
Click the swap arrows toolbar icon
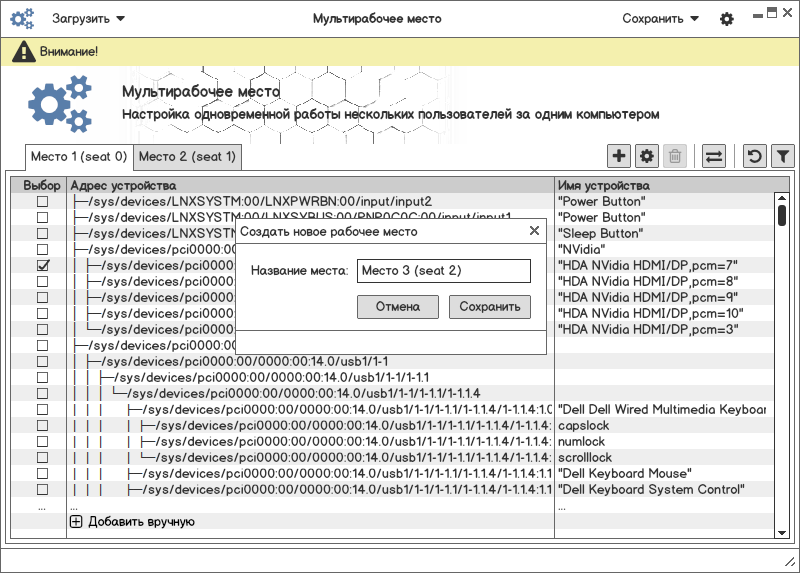pos(714,156)
